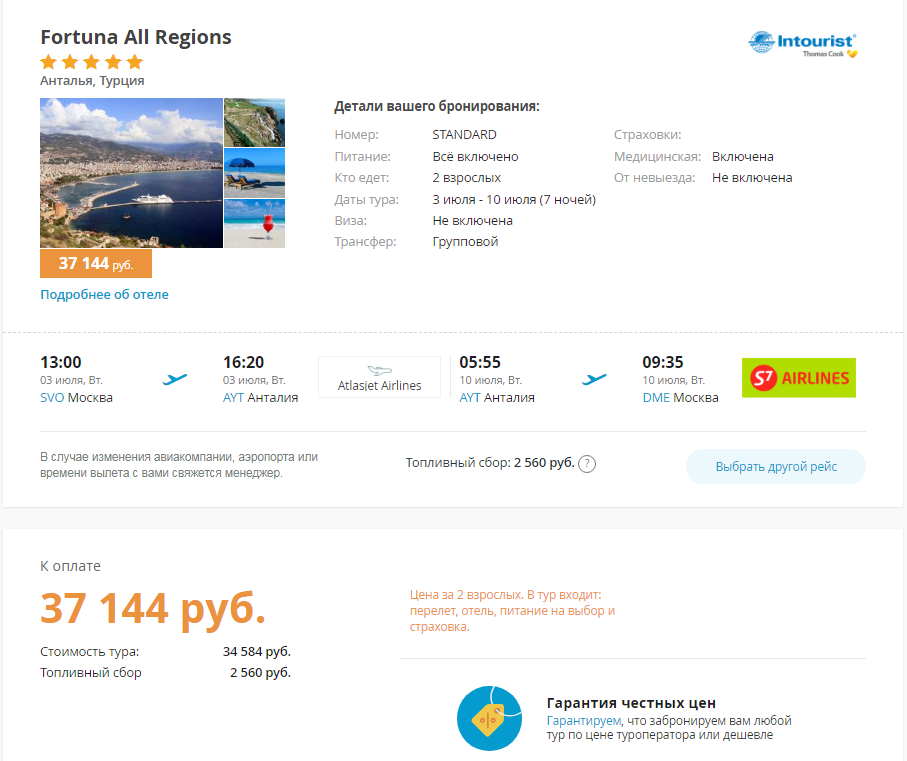Click the Fortuna All Regions hotel title

point(136,38)
